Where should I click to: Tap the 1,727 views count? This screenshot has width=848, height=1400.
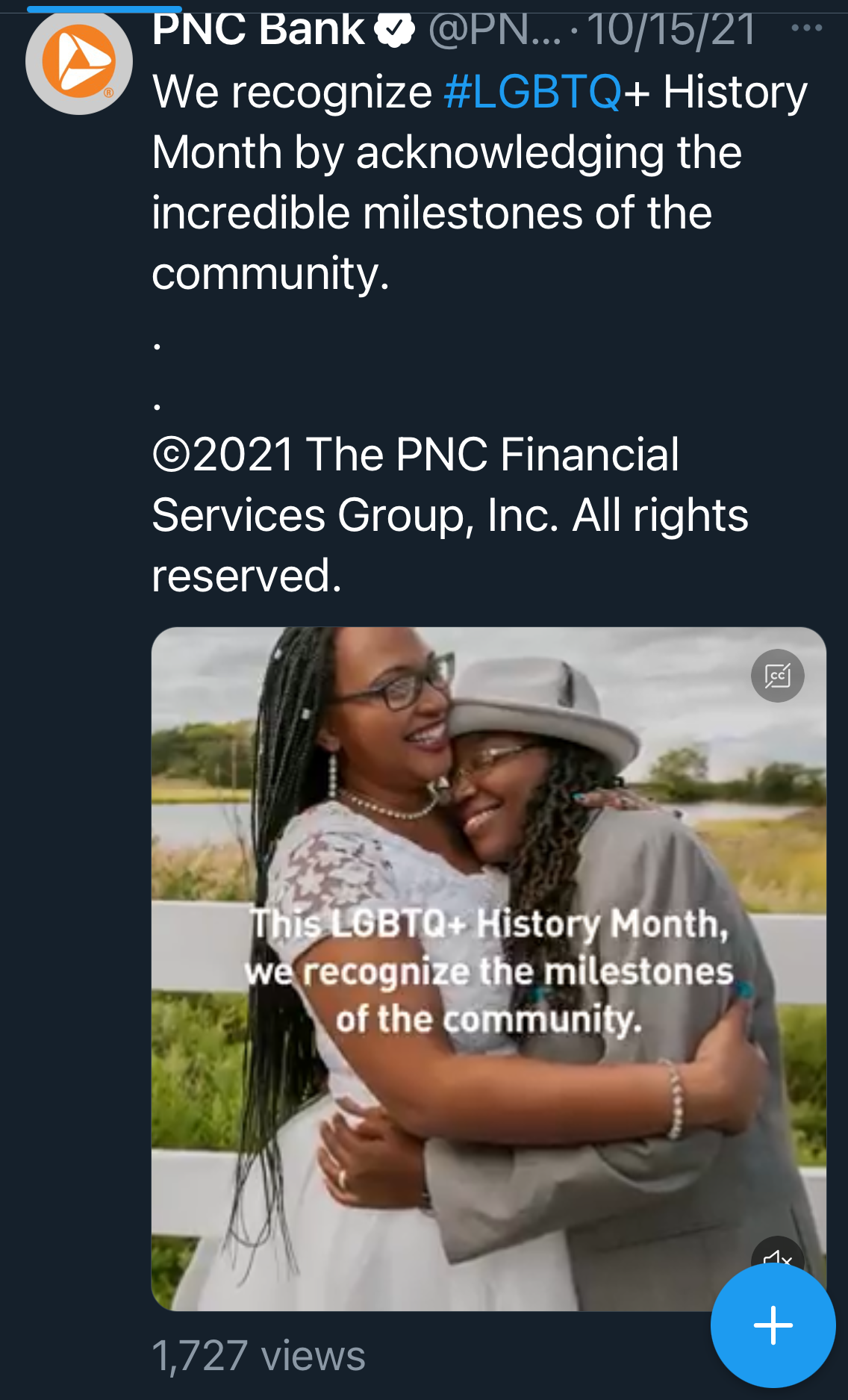(x=258, y=1355)
